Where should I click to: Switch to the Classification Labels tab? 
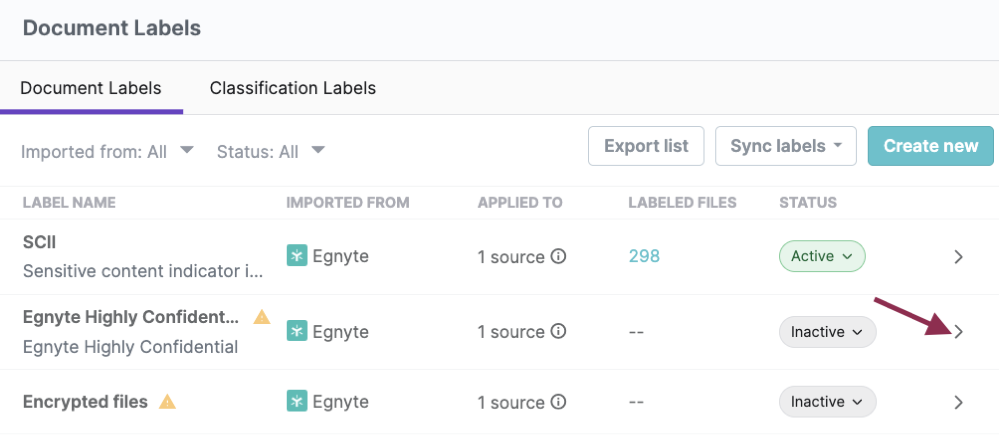293,88
